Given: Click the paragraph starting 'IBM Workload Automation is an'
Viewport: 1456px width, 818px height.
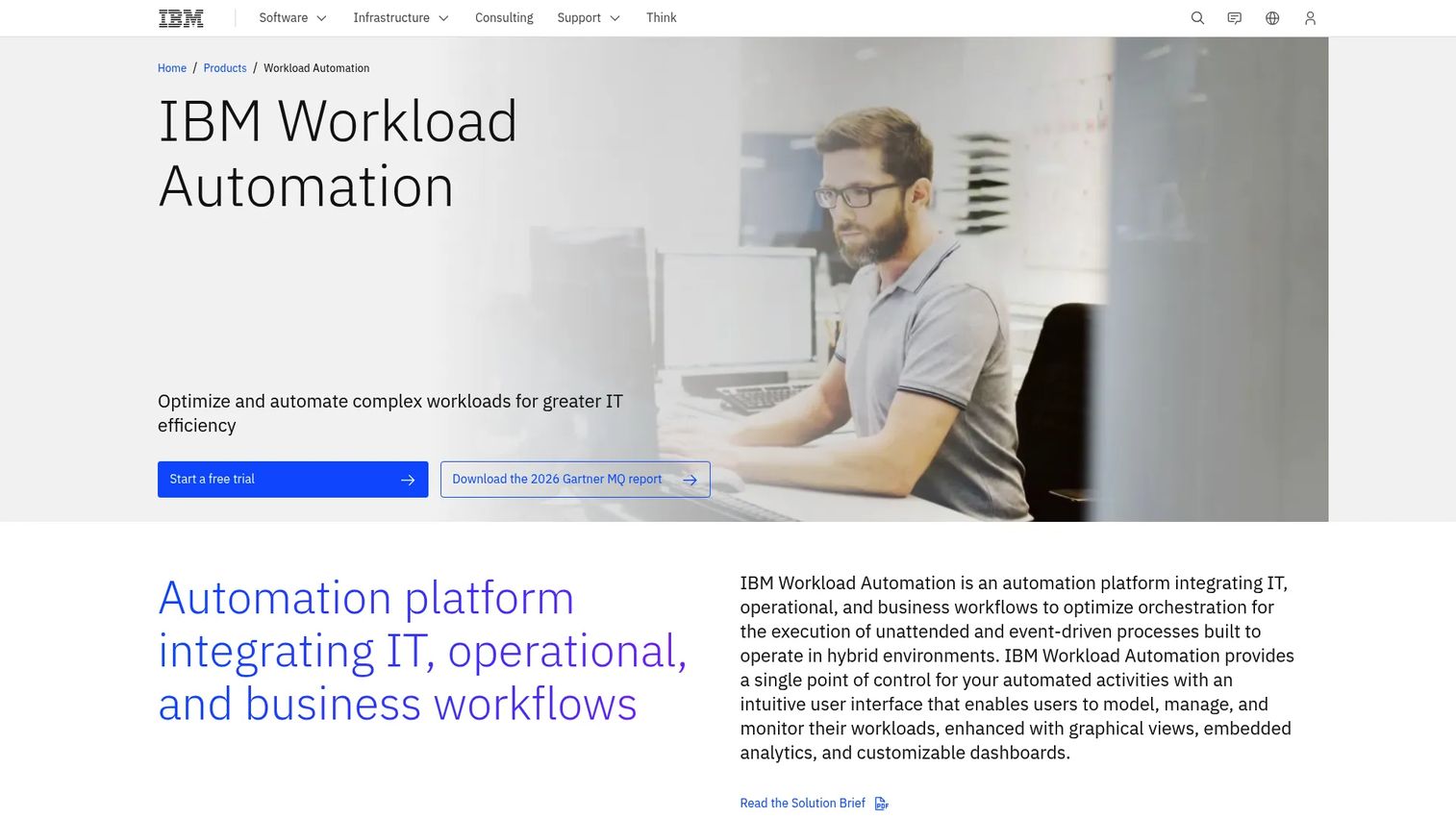Looking at the screenshot, I should 1017,668.
